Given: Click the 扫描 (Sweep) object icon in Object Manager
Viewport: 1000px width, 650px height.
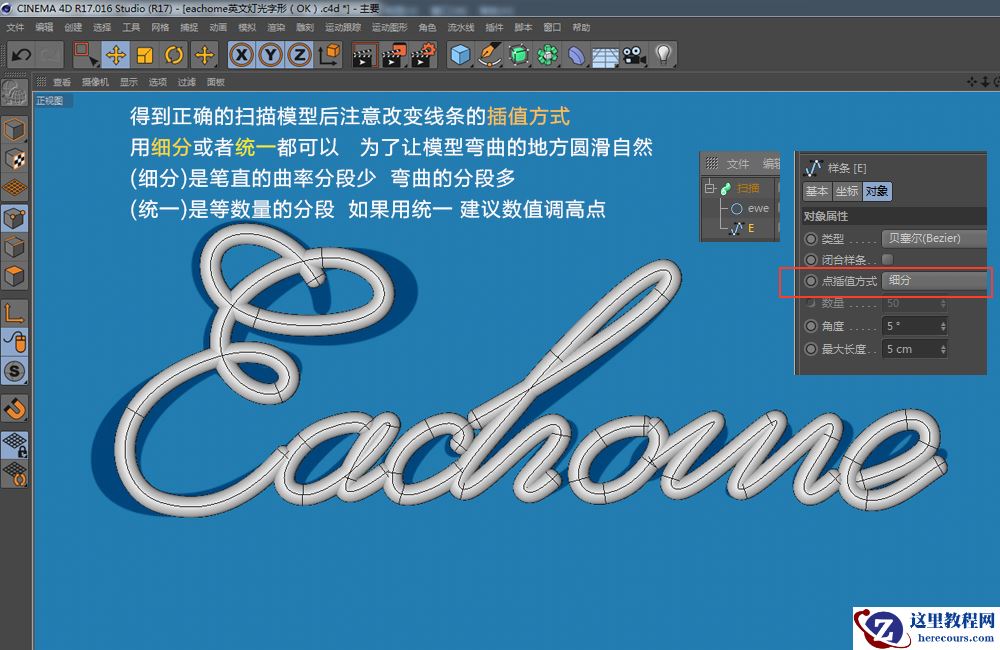Looking at the screenshot, I should click(x=727, y=187).
